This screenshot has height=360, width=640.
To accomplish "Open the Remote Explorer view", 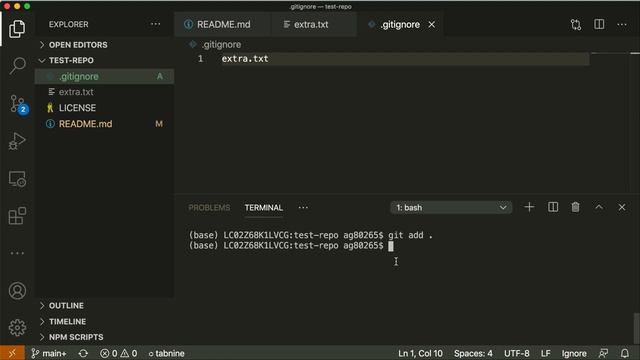I will (x=17, y=179).
